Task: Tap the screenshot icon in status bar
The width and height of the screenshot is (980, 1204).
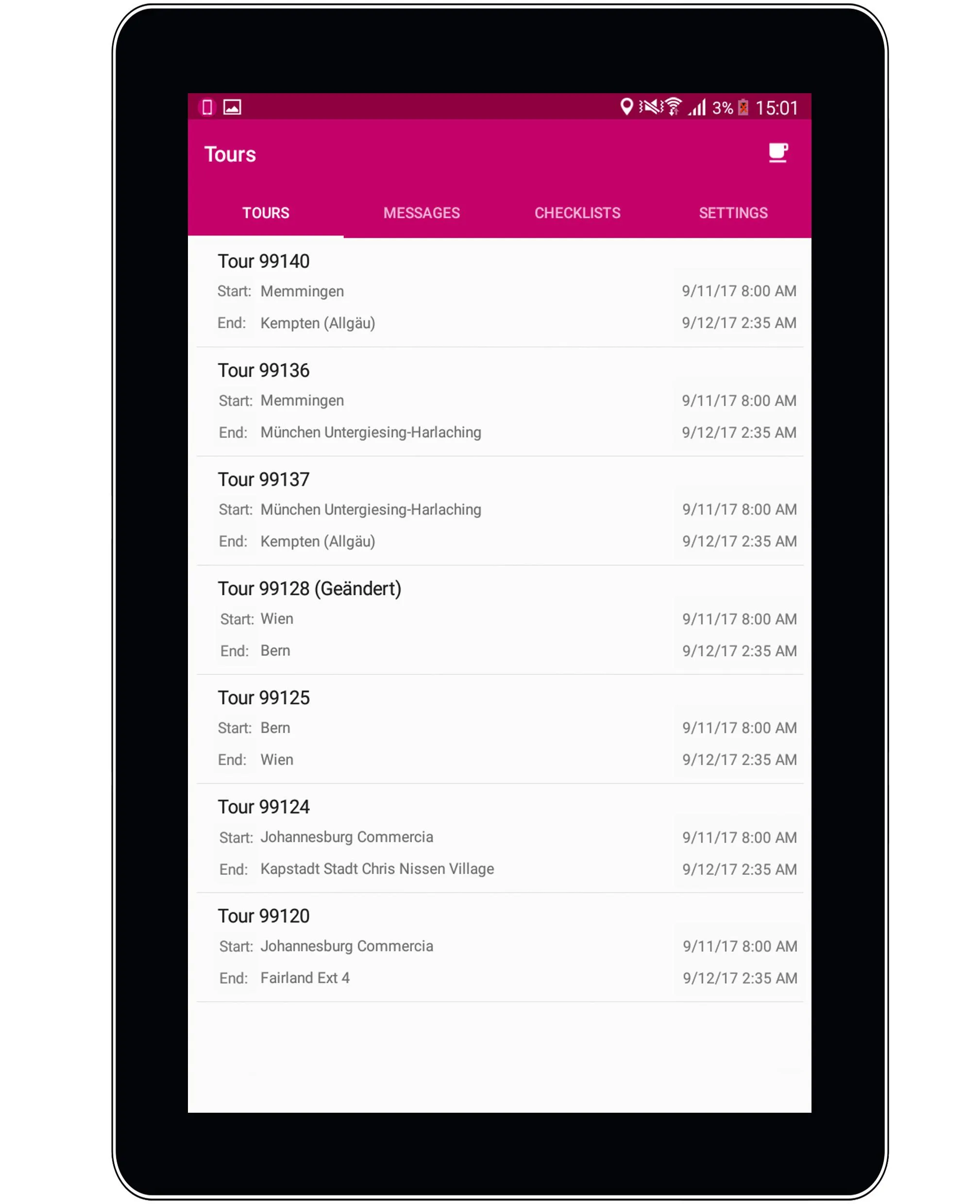Action: click(233, 108)
